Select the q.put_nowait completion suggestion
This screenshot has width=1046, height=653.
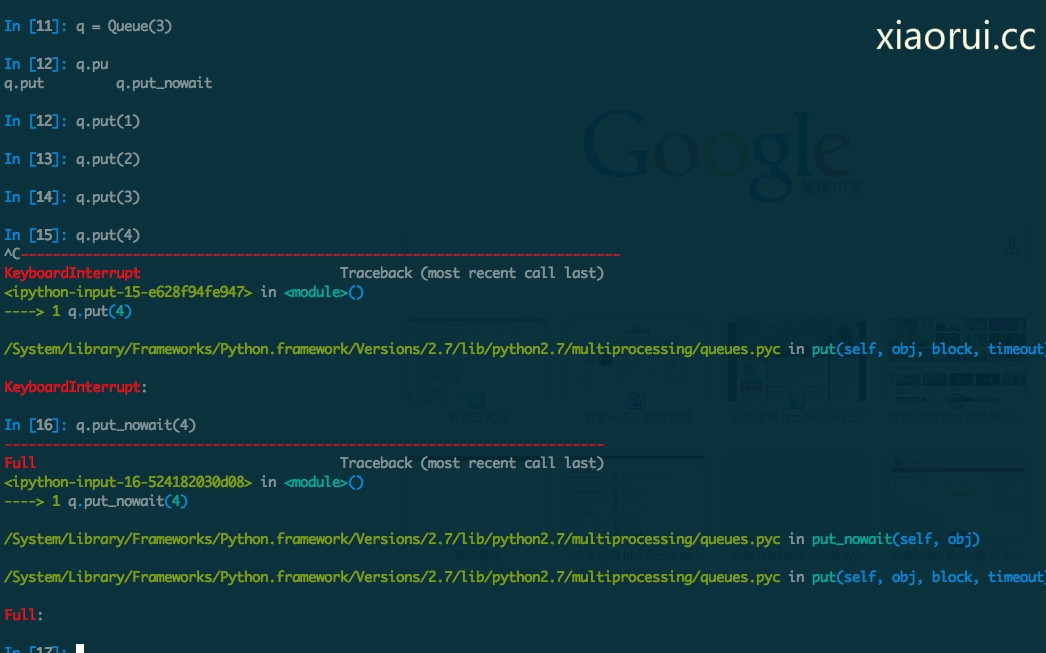pyautogui.click(x=164, y=83)
